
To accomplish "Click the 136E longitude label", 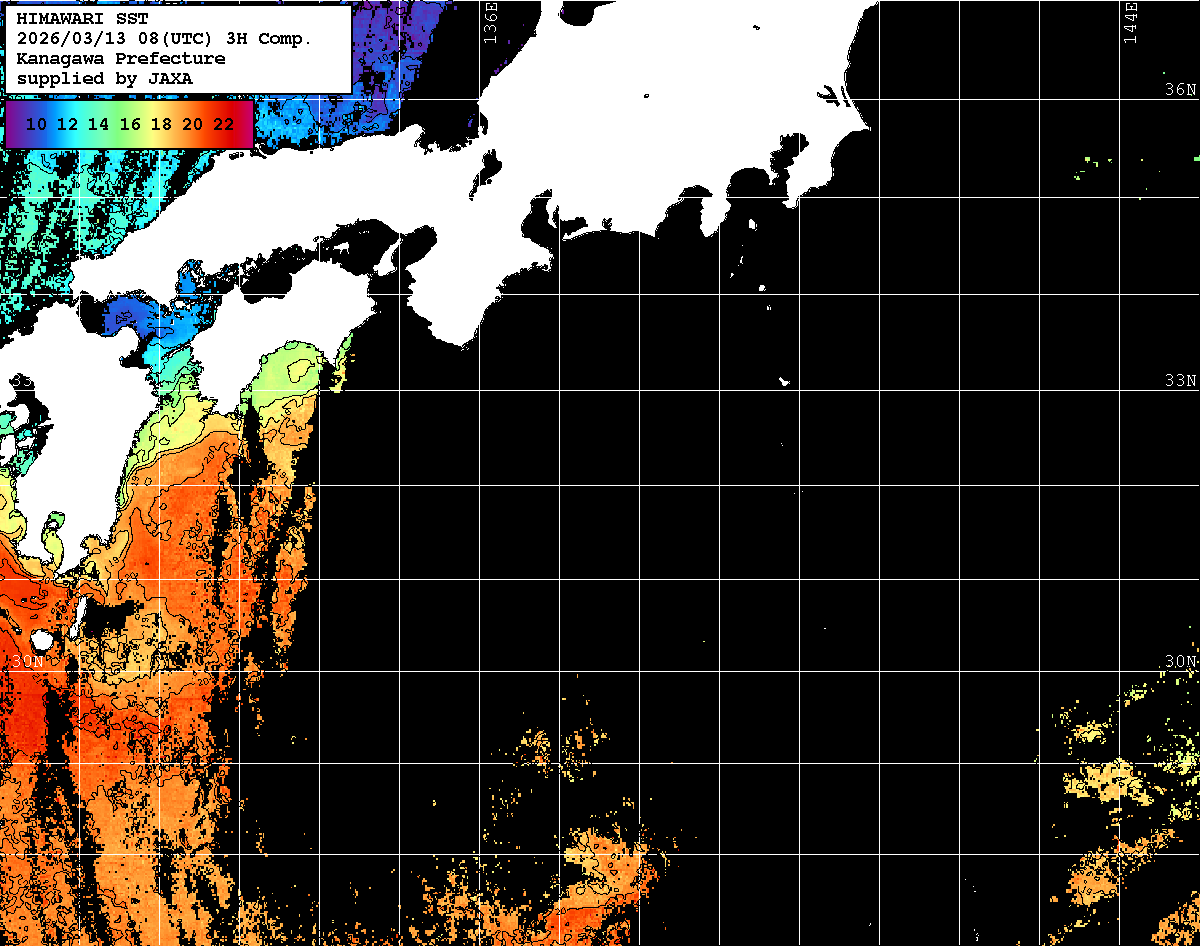I will (491, 22).
